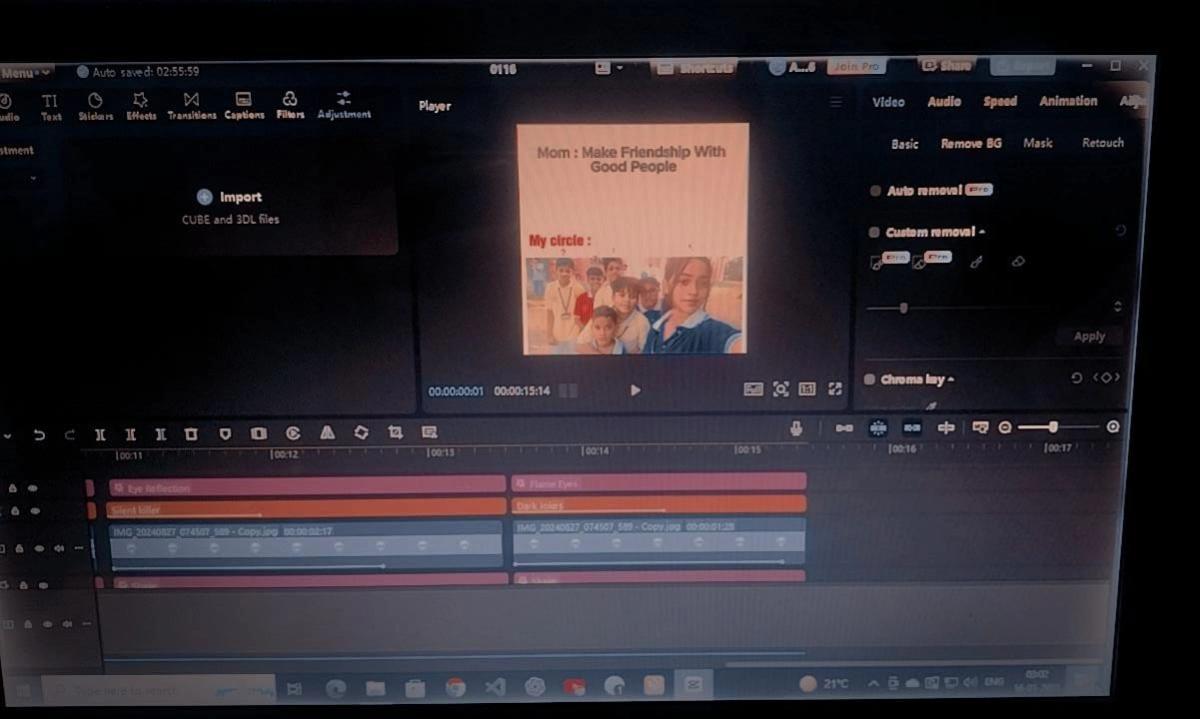Enable the Chroma key checkbox
The width and height of the screenshot is (1200, 719).
(x=869, y=380)
